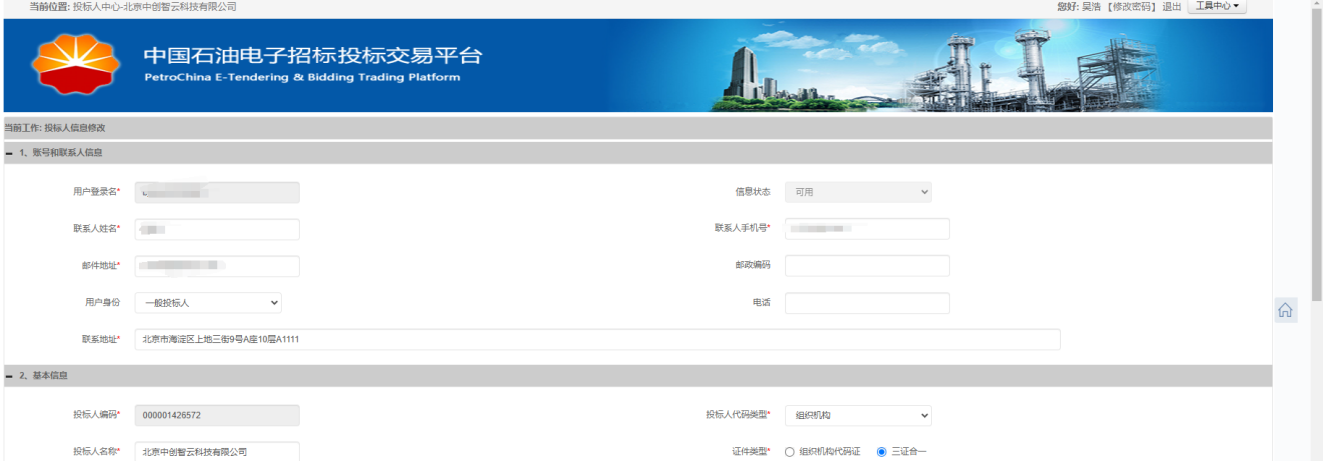Open the 修改密码 link
The image size is (1323, 461).
coord(1132,7)
